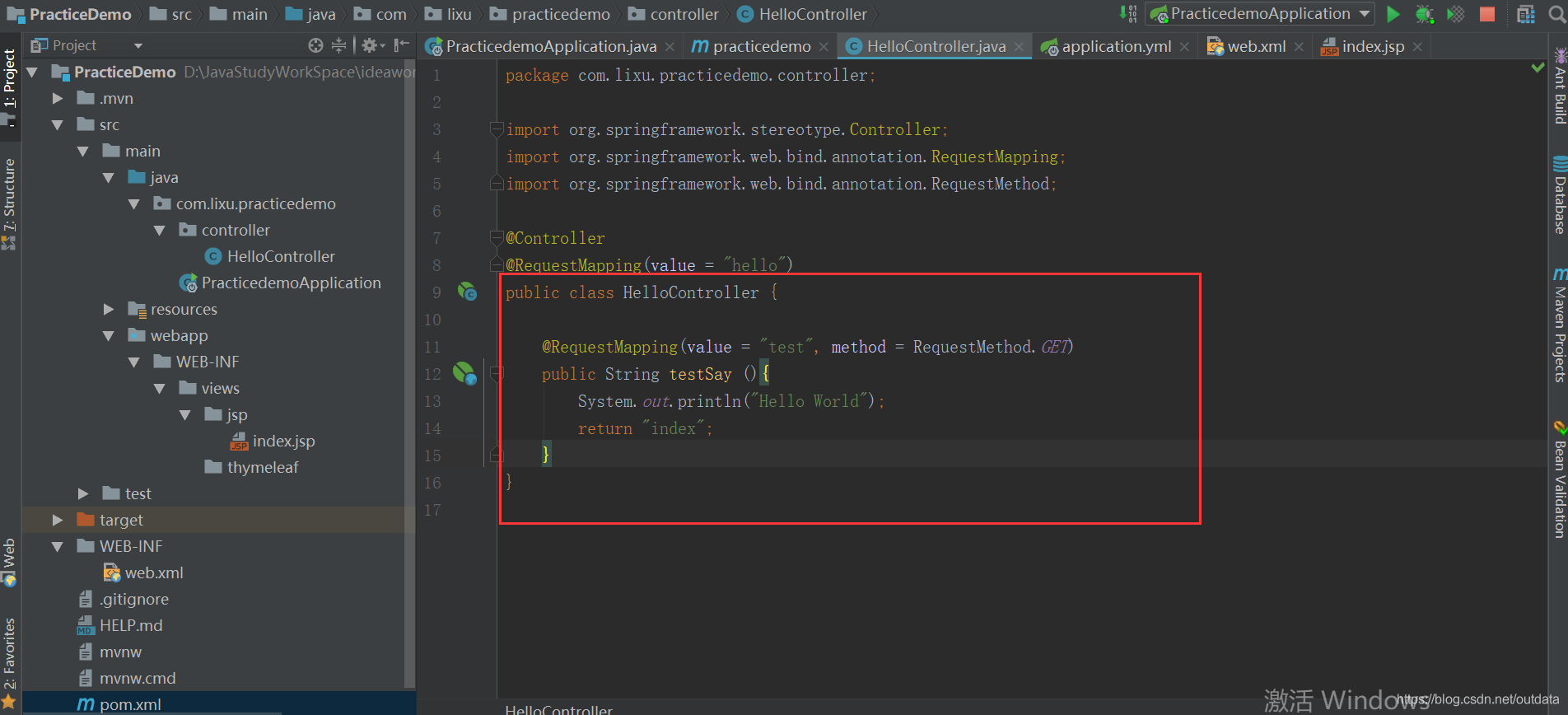
Task: Hide the project tool window
Action: 401,45
